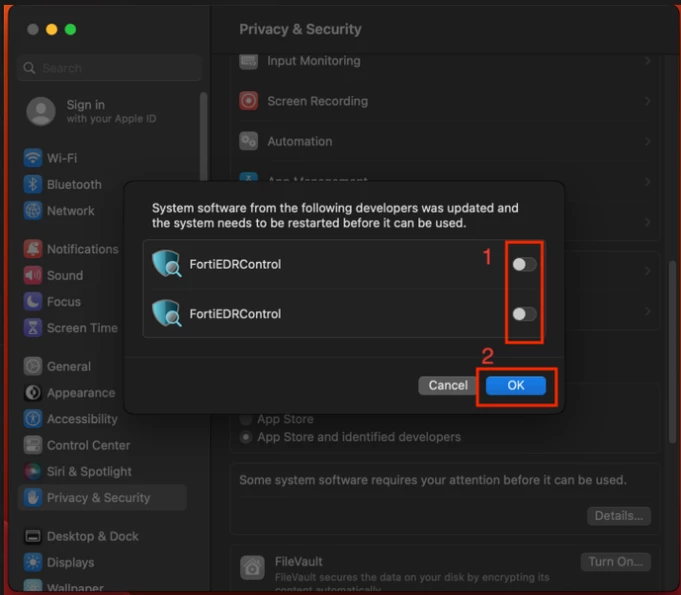Viewport: 681px width, 595px height.
Task: Open Accessibility settings icon
Action: [33, 419]
